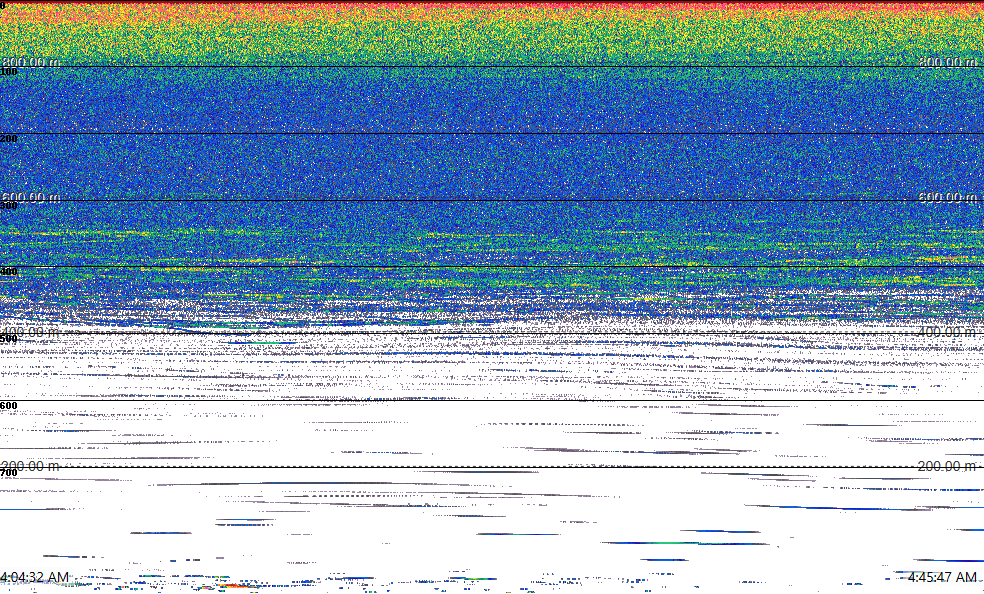
Task: Select the bold 100 depth label
Action: [9, 72]
